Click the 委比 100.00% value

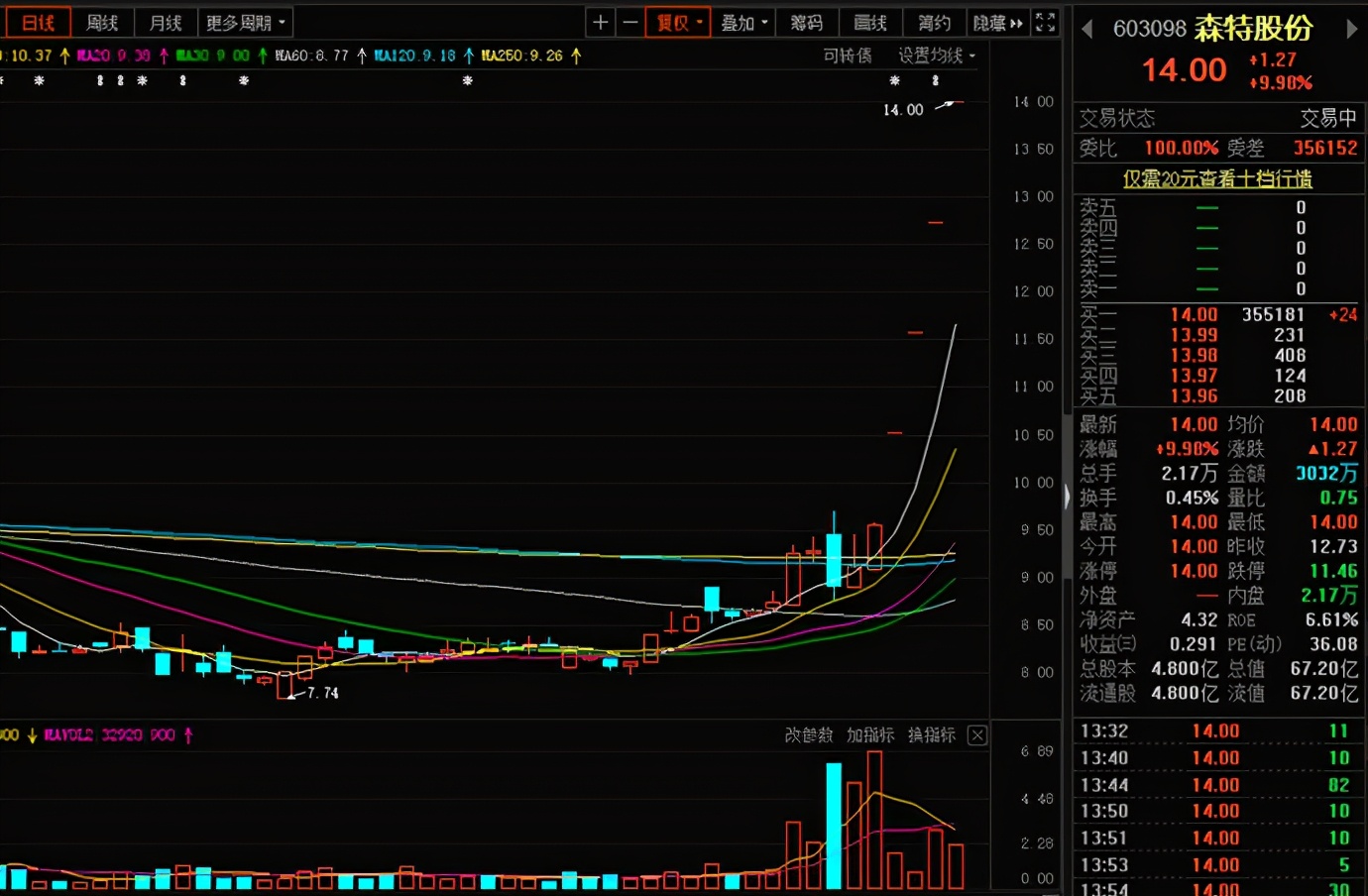[x=1182, y=148]
